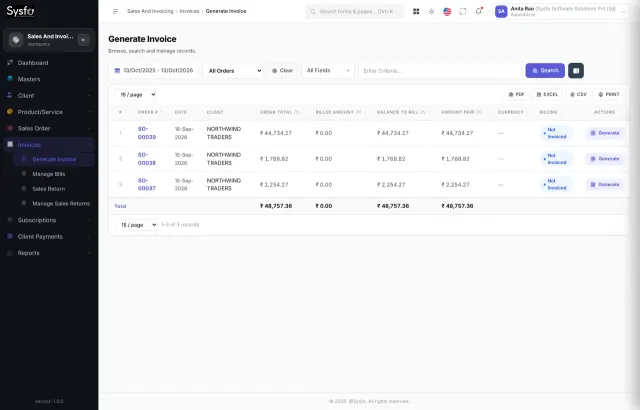Image resolution: width=640 pixels, height=410 pixels.
Task: Open the All Fields dropdown
Action: (328, 71)
